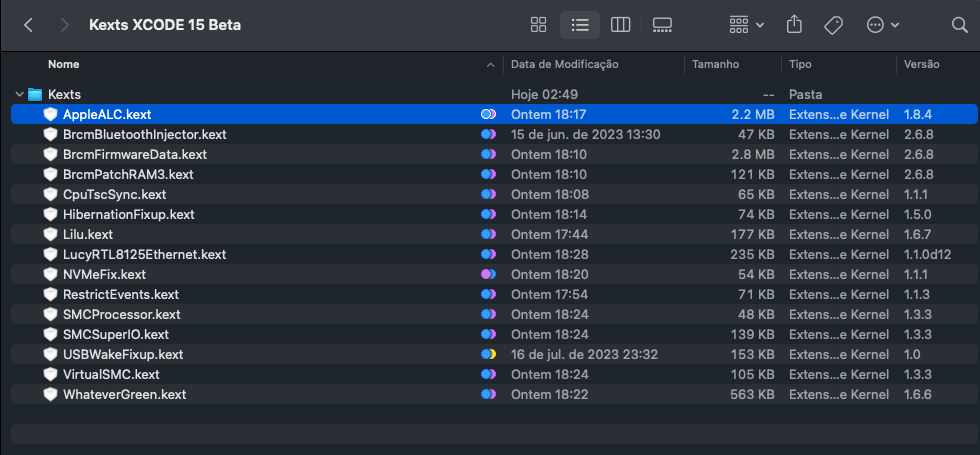Go back to the previous folder
This screenshot has height=455, width=980.
(x=28, y=25)
